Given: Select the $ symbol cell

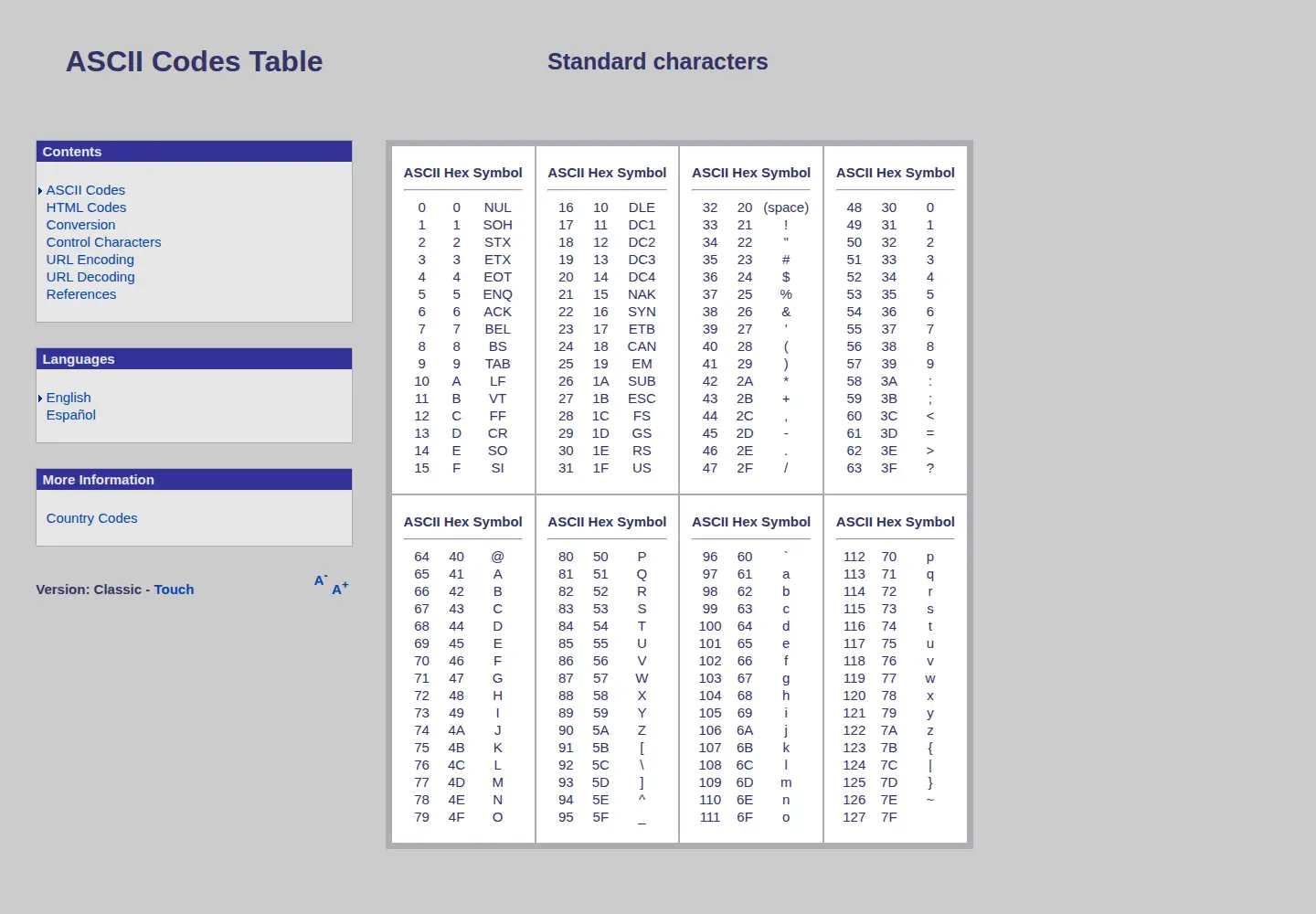Looking at the screenshot, I should [786, 277].
